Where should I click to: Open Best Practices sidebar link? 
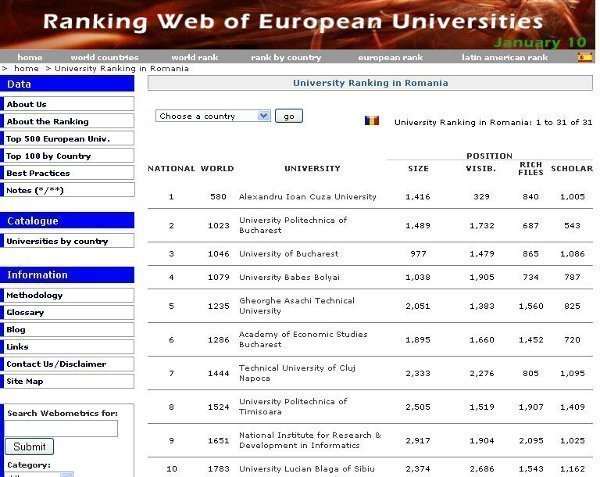69,173
